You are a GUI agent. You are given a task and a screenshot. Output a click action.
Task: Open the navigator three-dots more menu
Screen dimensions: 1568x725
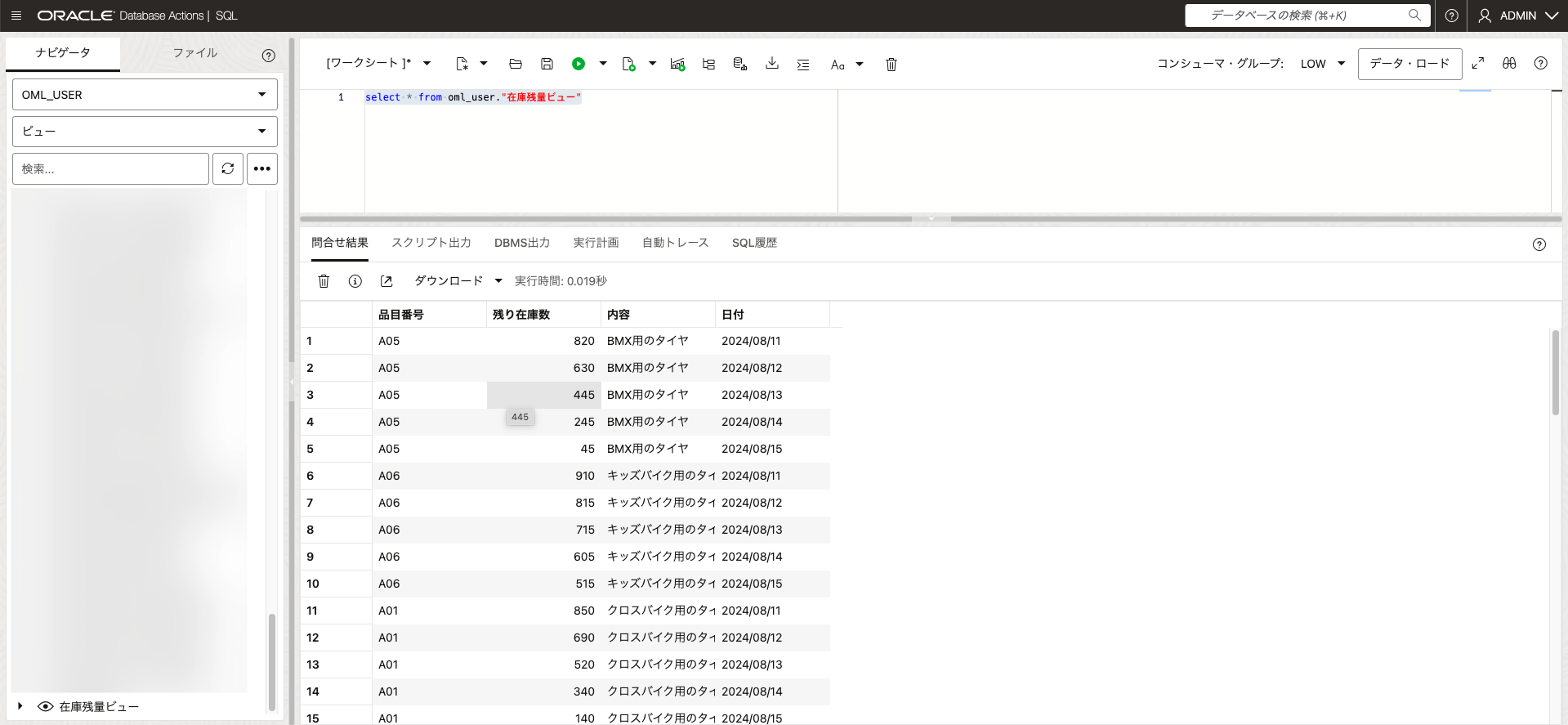coord(262,168)
